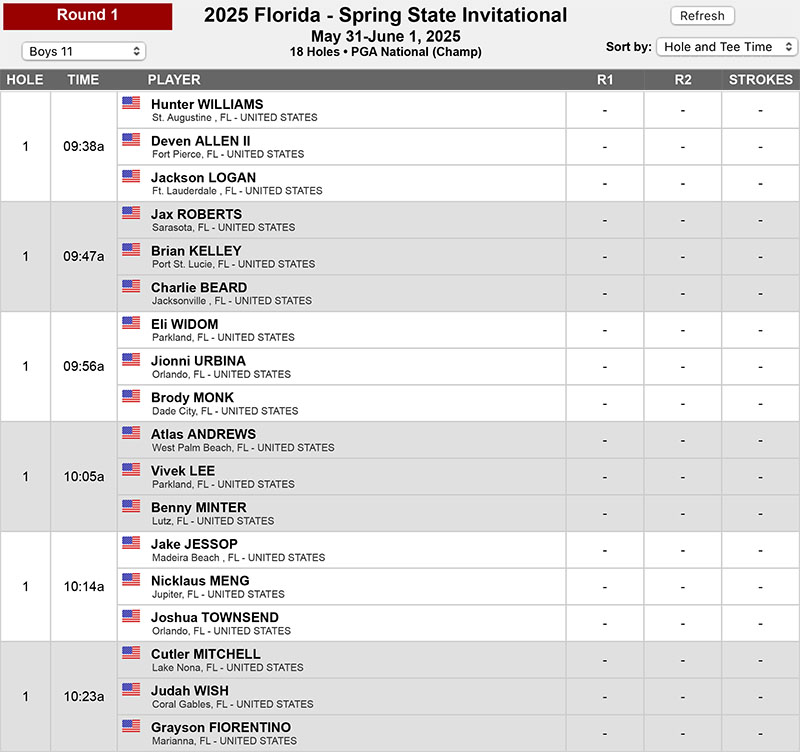The image size is (800, 752).
Task: Click the US flag next to Jax ROBERTS
Action: pyautogui.click(x=131, y=213)
